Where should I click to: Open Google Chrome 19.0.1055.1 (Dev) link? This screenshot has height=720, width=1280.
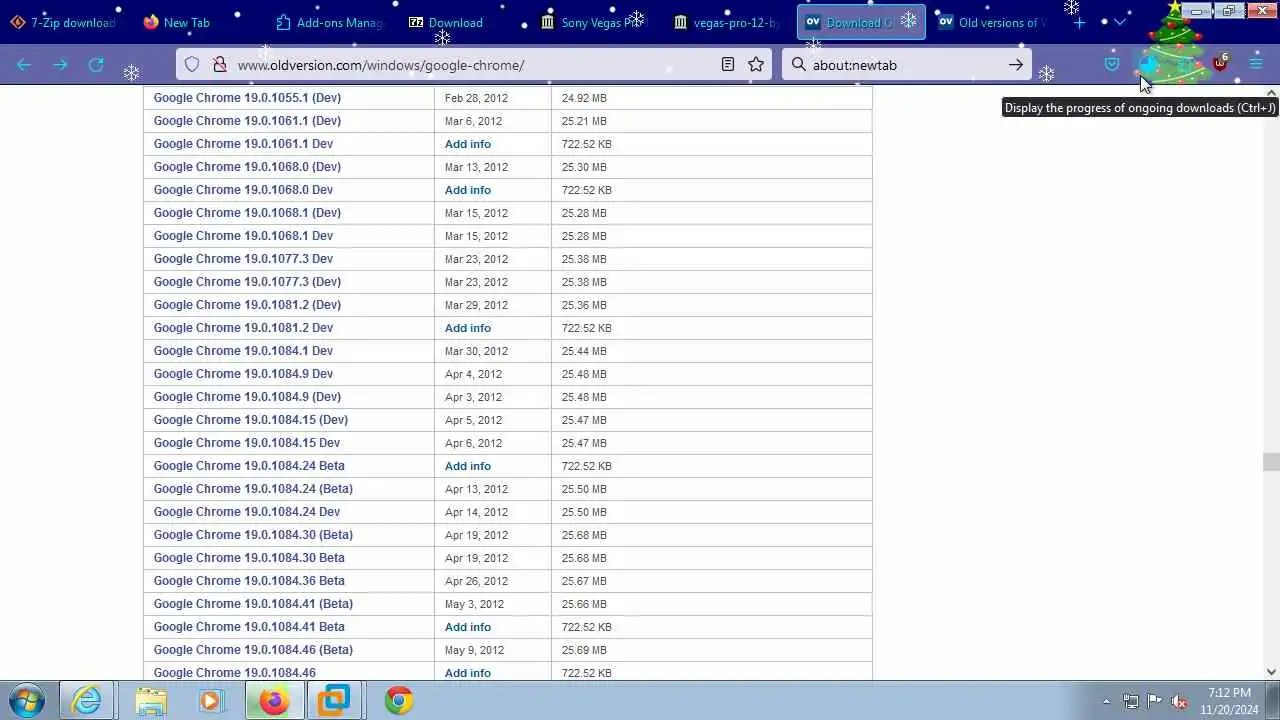point(247,98)
